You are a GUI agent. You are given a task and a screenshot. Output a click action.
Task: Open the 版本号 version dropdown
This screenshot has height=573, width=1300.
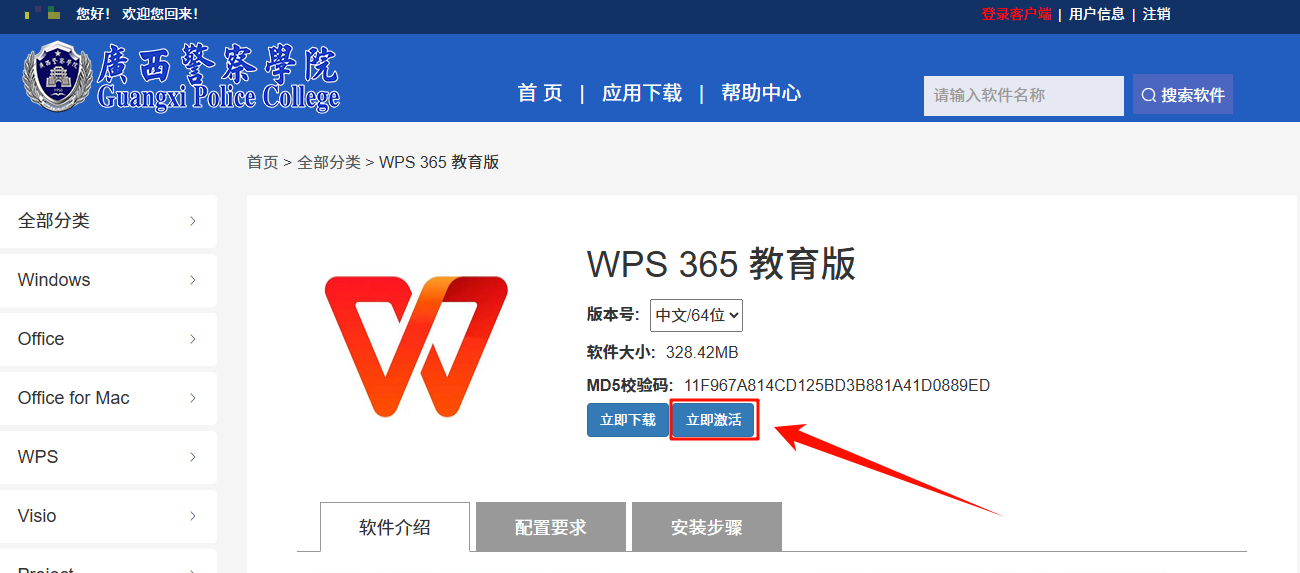696,315
